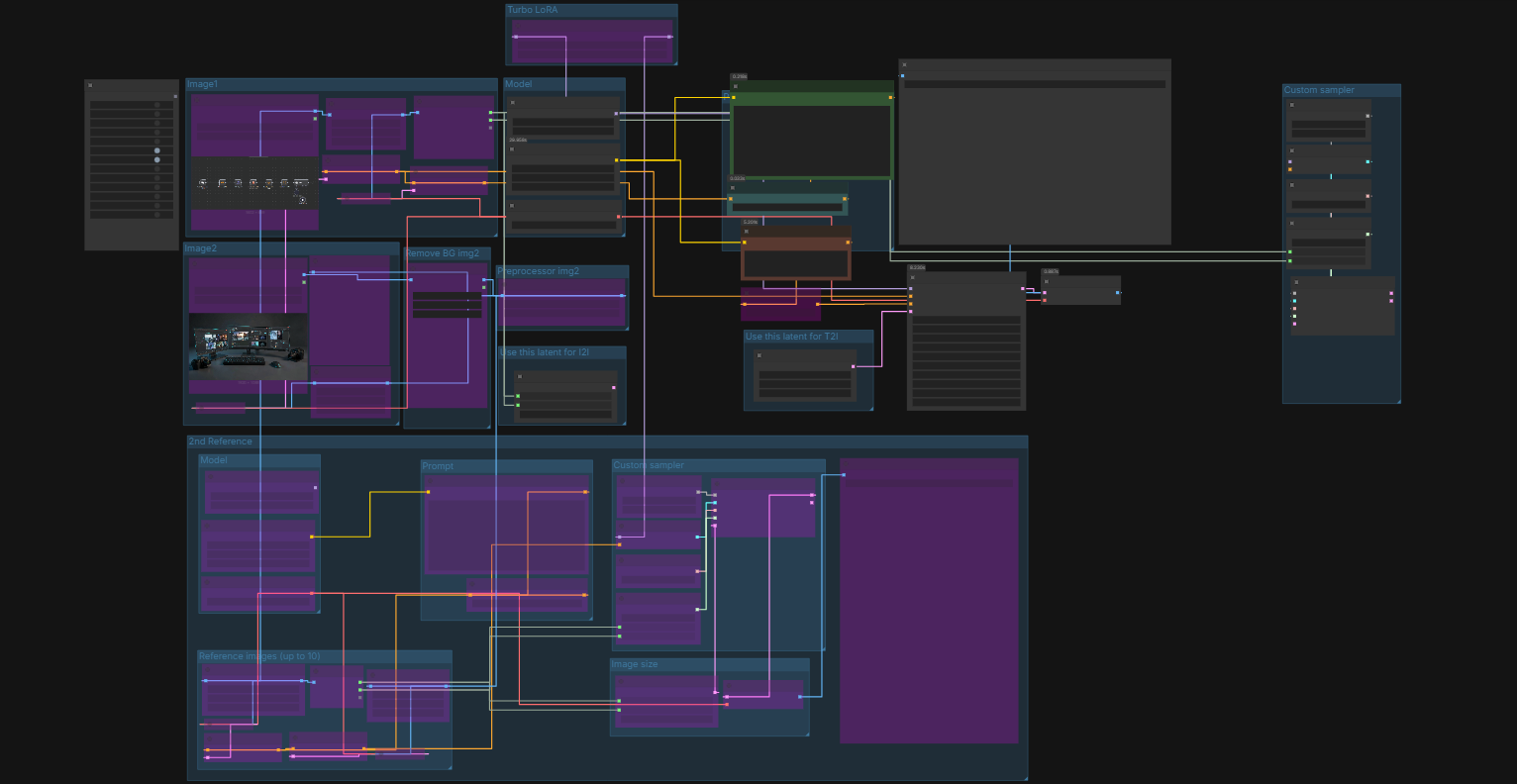Viewport: 1517px width, 784px height.
Task: Click the Reference images (up to 10) title
Action: [259, 656]
